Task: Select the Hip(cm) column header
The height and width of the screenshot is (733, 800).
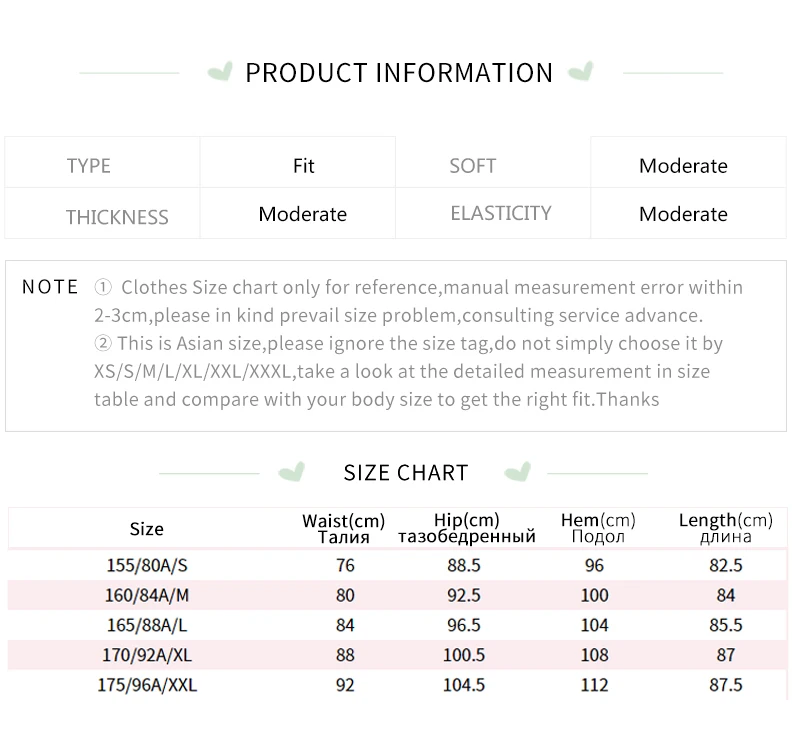Action: pos(467,528)
